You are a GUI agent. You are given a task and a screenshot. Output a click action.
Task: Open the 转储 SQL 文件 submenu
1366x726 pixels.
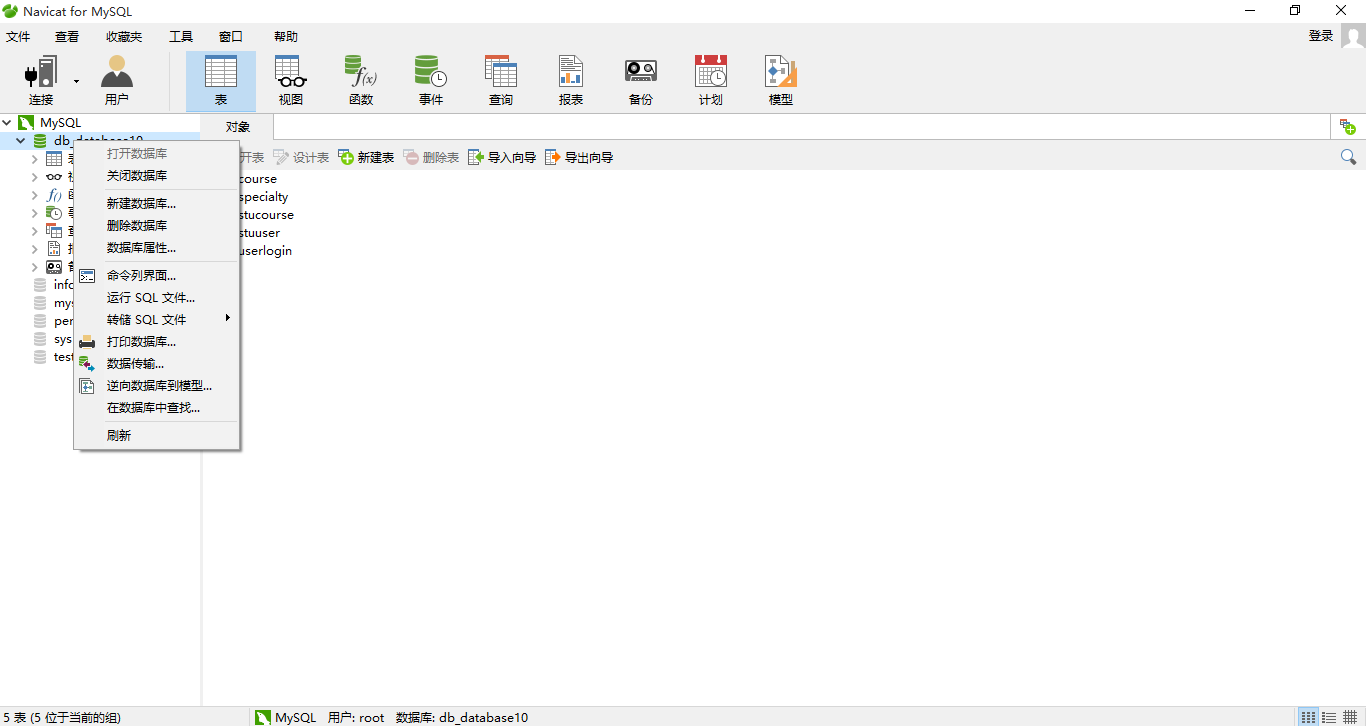point(157,320)
